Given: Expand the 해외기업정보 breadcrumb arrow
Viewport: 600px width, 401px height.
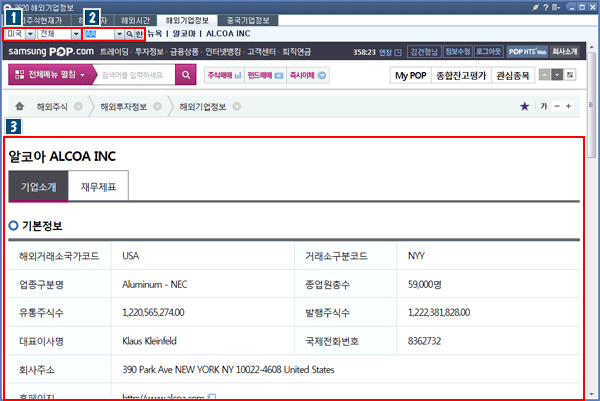Looking at the screenshot, I should click(x=236, y=106).
